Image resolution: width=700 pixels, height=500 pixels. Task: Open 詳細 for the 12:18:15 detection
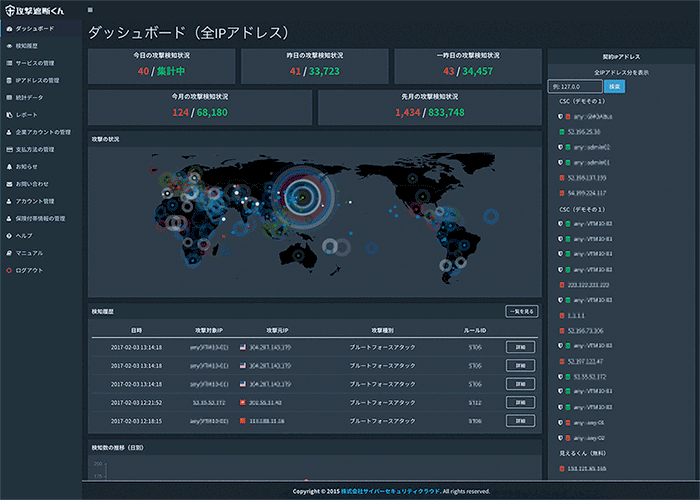(x=521, y=421)
